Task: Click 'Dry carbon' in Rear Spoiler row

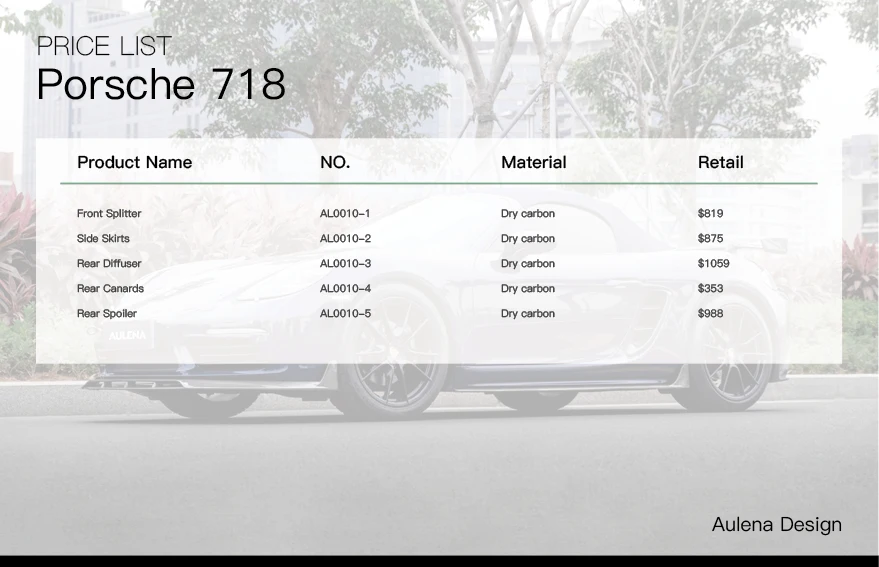Action: 528,314
